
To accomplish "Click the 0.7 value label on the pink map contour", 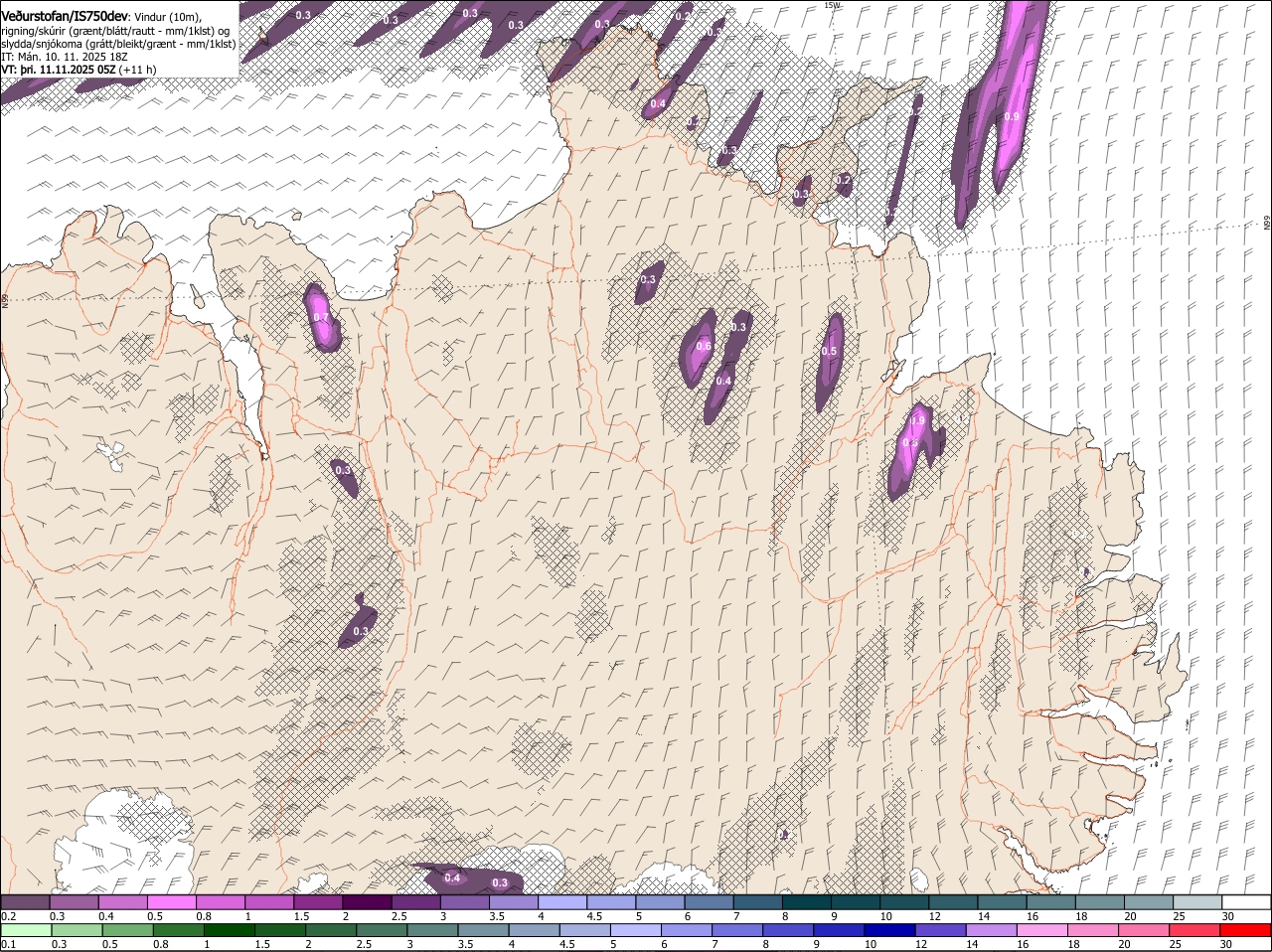I will tap(321, 317).
